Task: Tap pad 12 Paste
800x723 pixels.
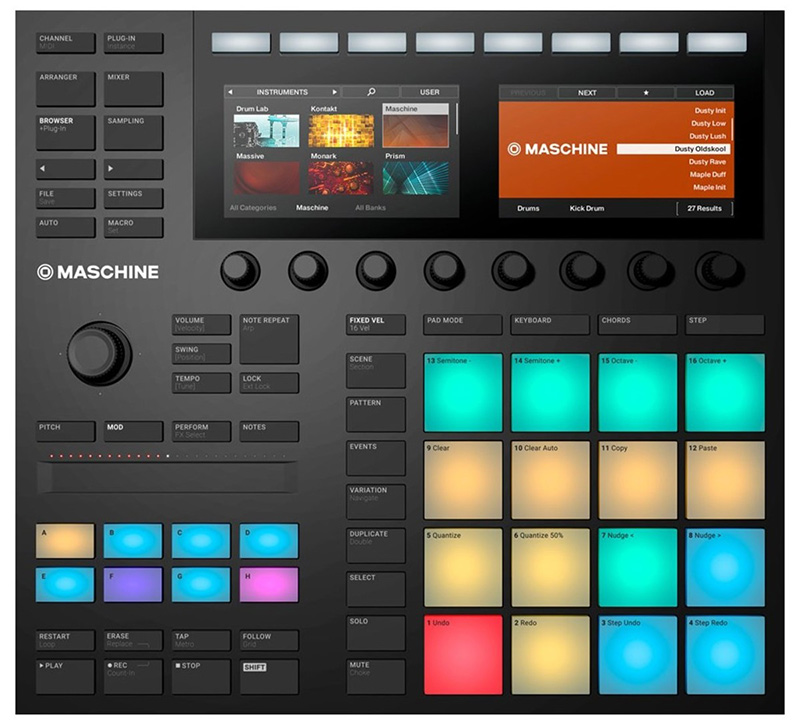Action: click(725, 480)
